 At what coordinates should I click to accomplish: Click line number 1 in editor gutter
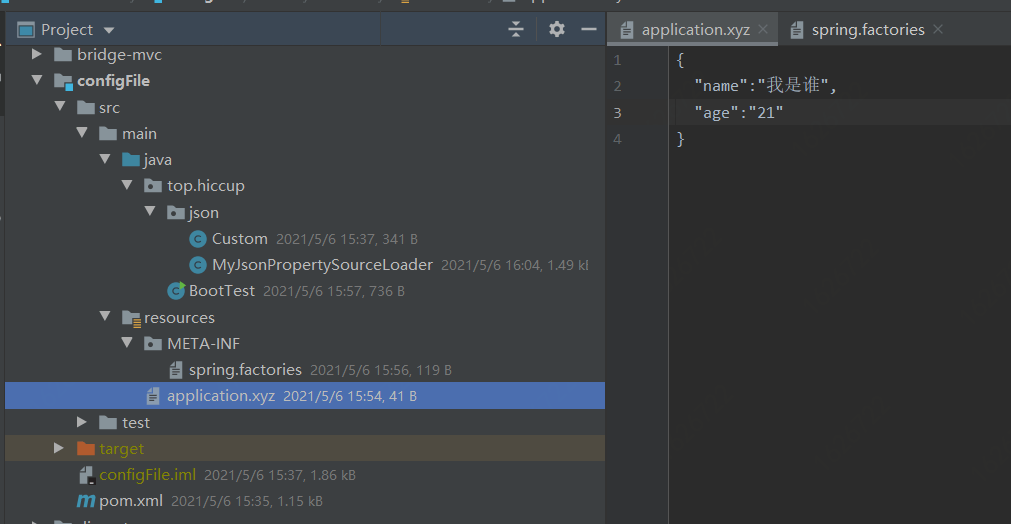click(617, 61)
